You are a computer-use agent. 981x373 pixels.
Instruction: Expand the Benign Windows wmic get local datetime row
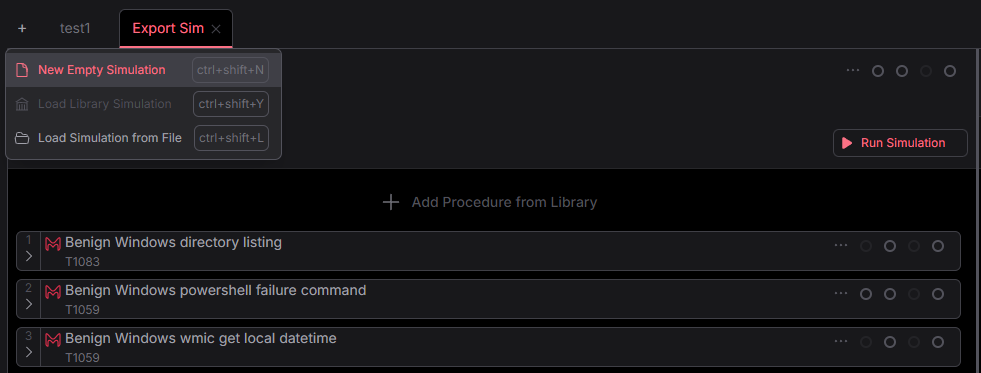[x=28, y=352]
